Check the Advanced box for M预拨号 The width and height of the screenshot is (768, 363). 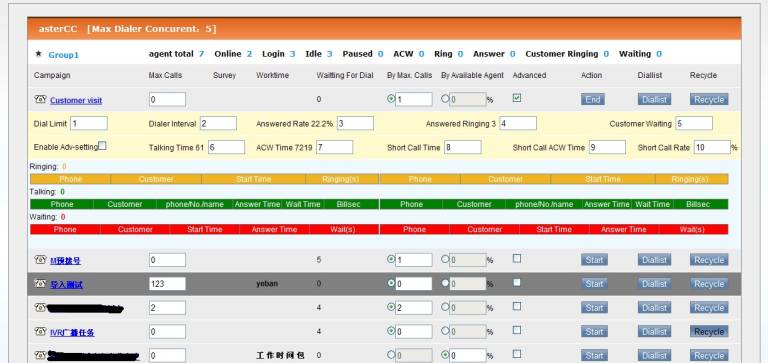517,258
